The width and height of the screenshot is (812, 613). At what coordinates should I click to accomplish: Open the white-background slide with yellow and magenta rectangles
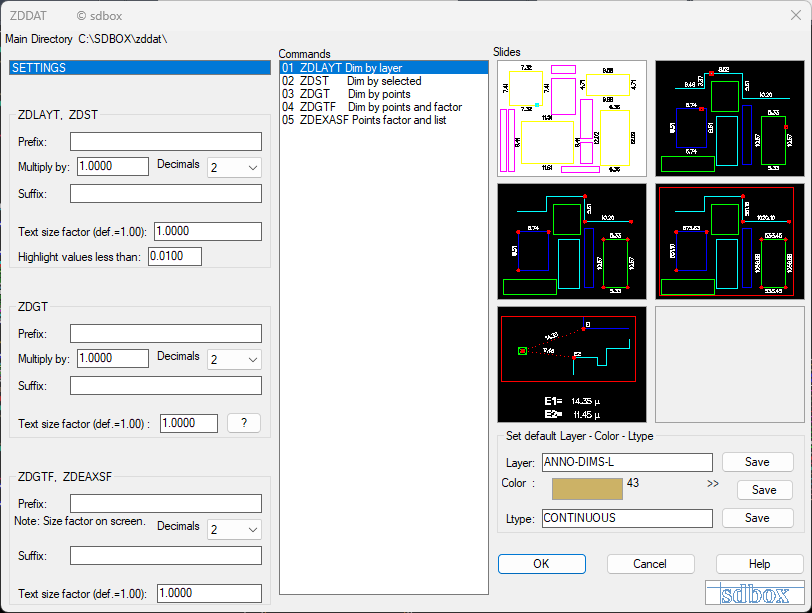572,119
